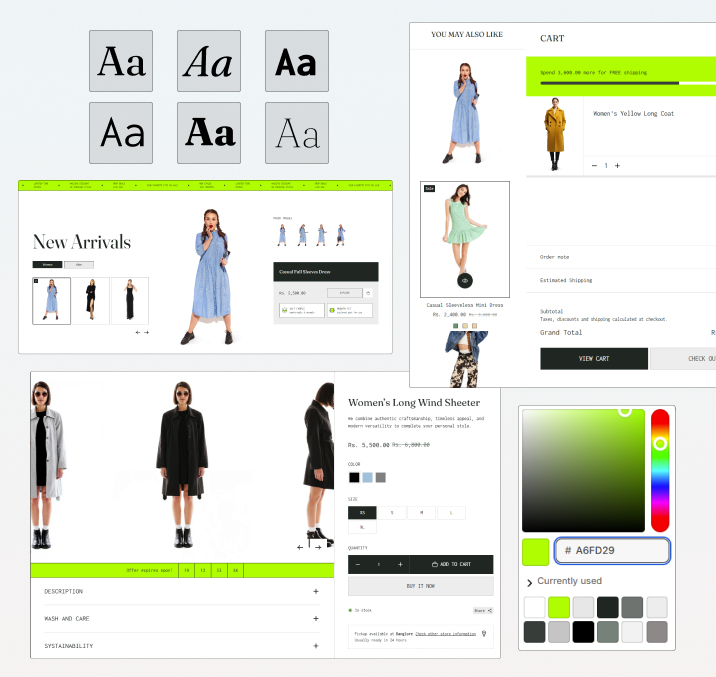Expand the Wash and Care section
Image resolution: width=716 pixels, height=677 pixels.
(x=316, y=619)
